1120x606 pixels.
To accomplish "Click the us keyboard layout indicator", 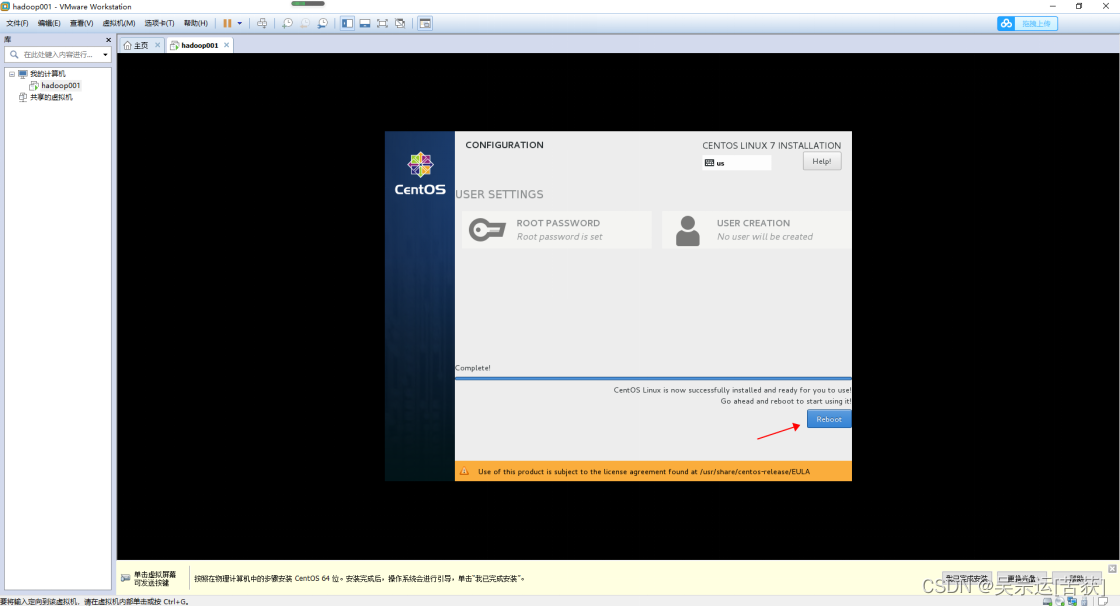I will (x=736, y=163).
